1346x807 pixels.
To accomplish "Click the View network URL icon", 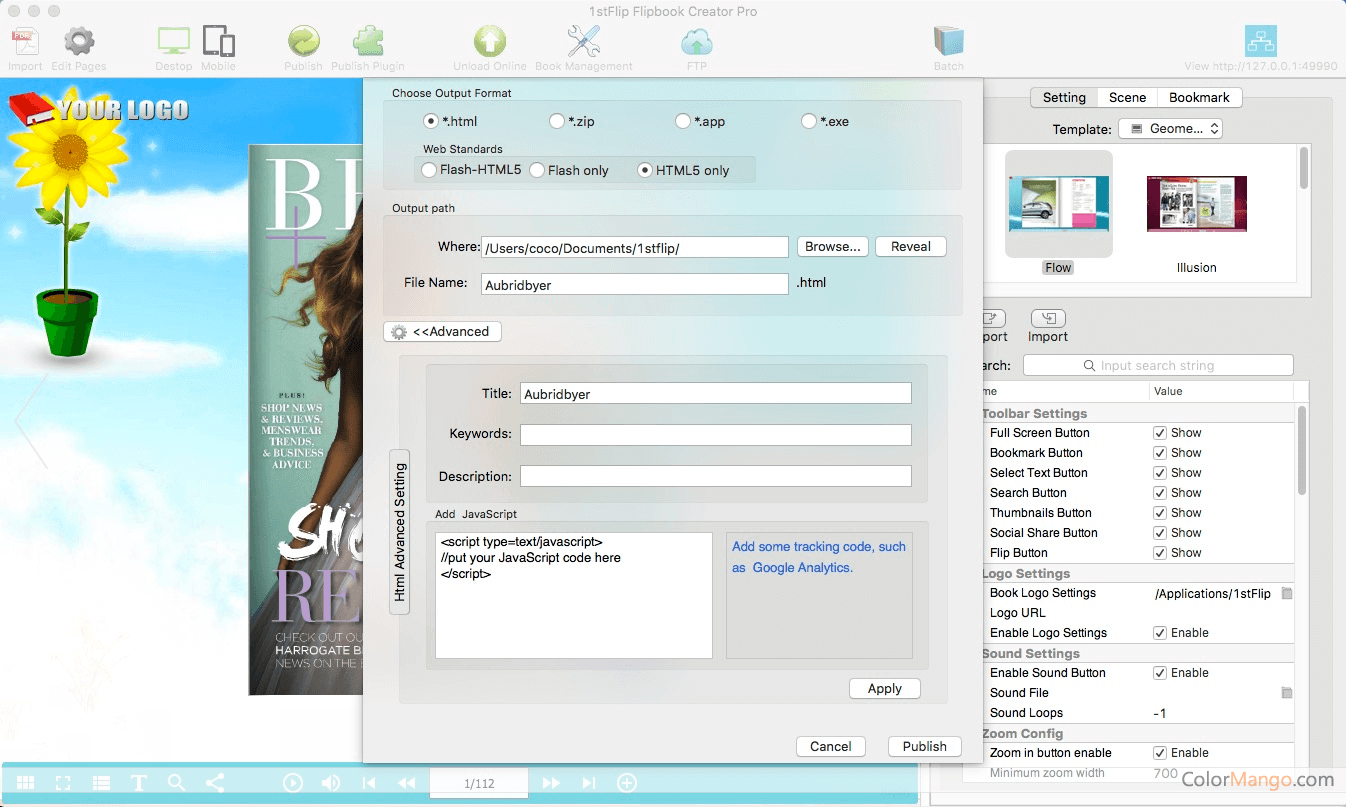I will coord(1261,41).
